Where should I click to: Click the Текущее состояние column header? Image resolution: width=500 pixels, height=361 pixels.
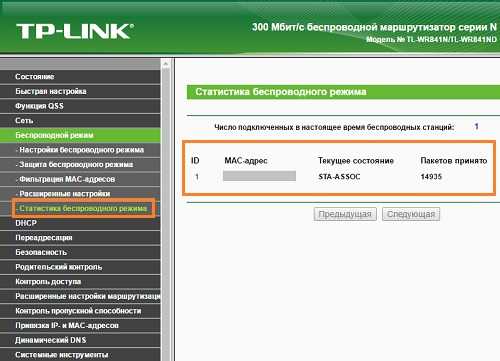pos(356,161)
